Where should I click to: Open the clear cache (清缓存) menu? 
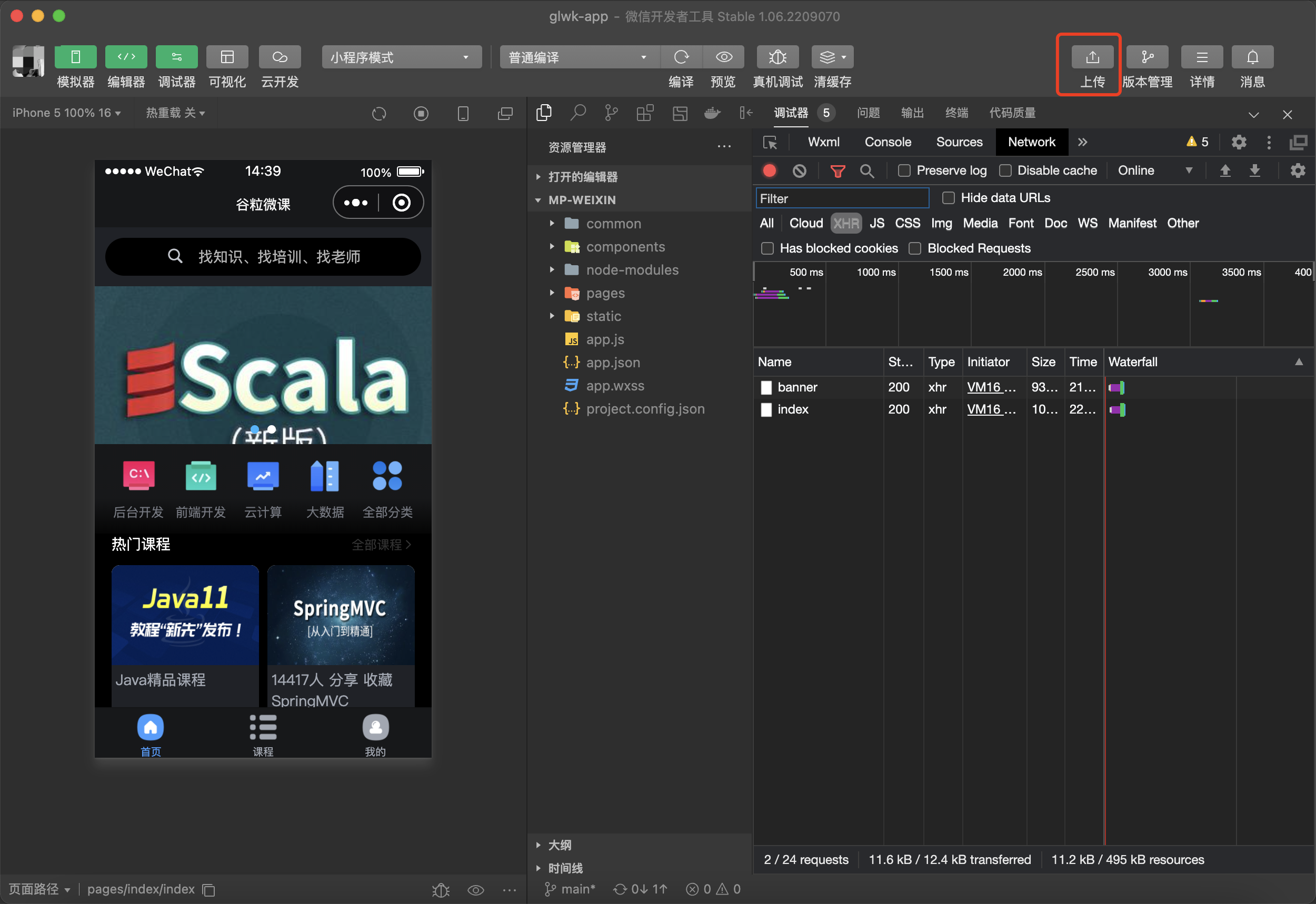[x=832, y=57]
